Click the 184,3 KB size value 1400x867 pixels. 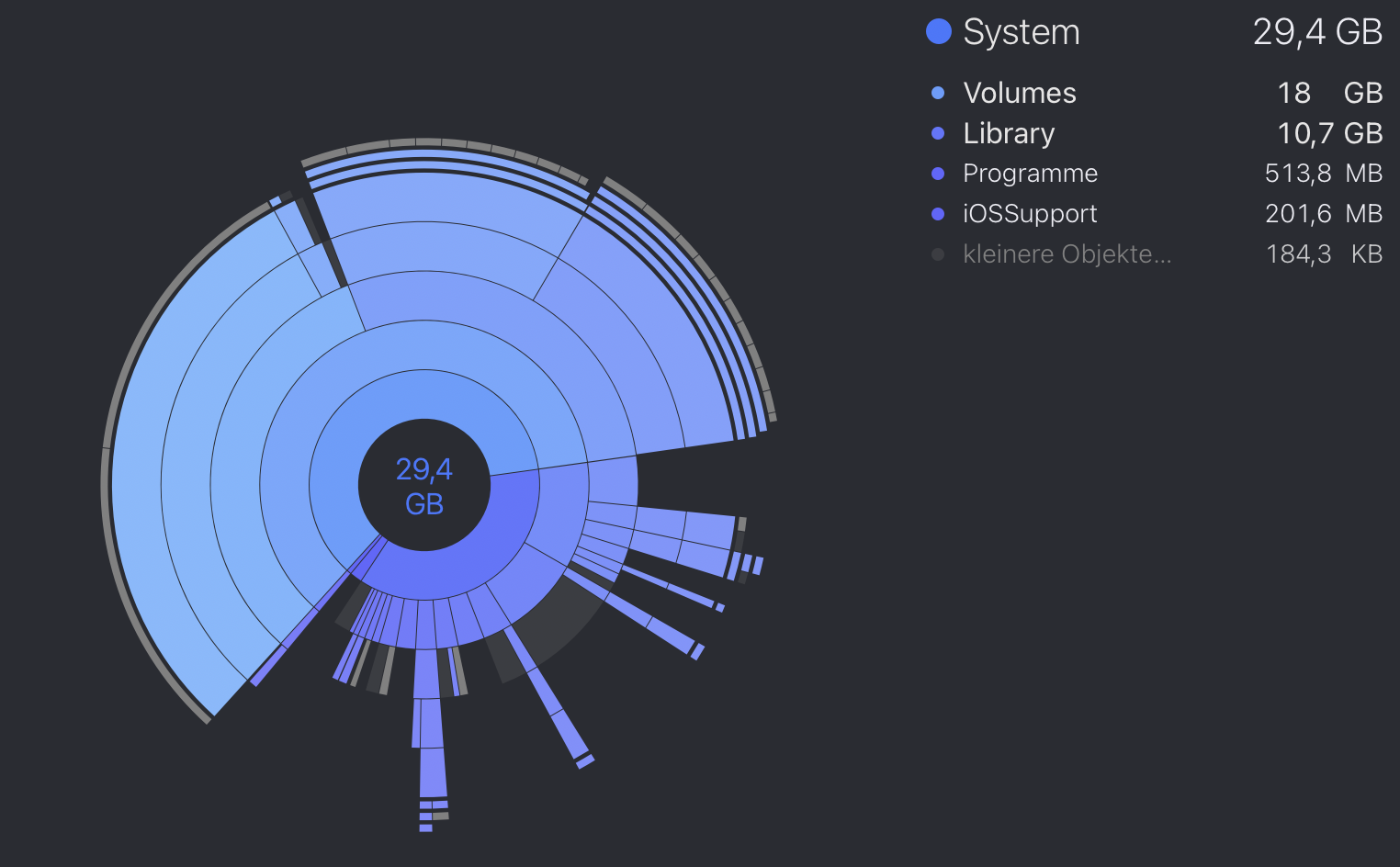coord(1324,254)
